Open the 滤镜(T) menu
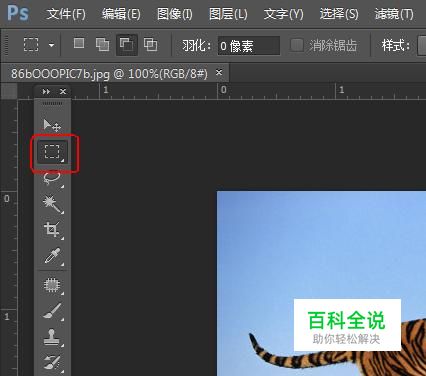426x376 pixels. [x=394, y=14]
